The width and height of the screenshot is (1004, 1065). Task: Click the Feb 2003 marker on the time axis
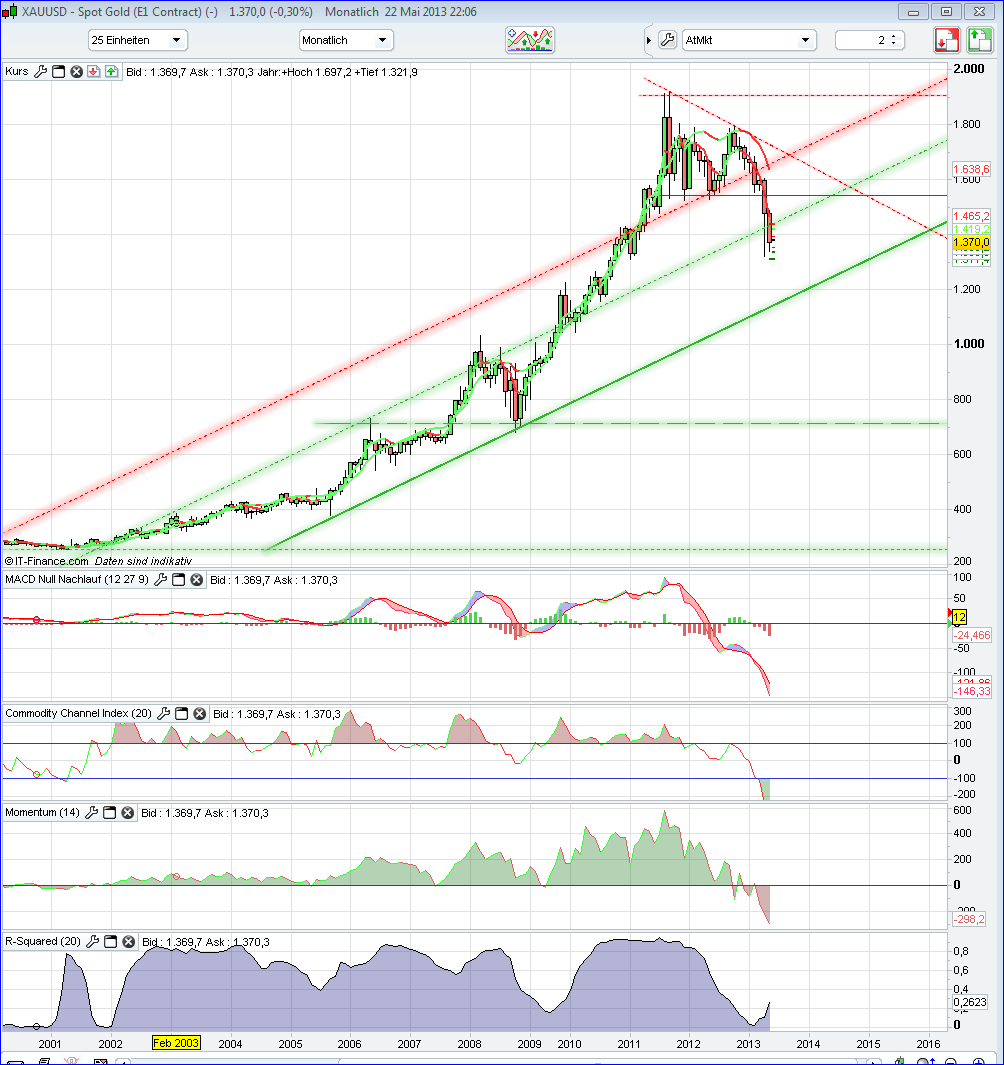coord(176,1043)
